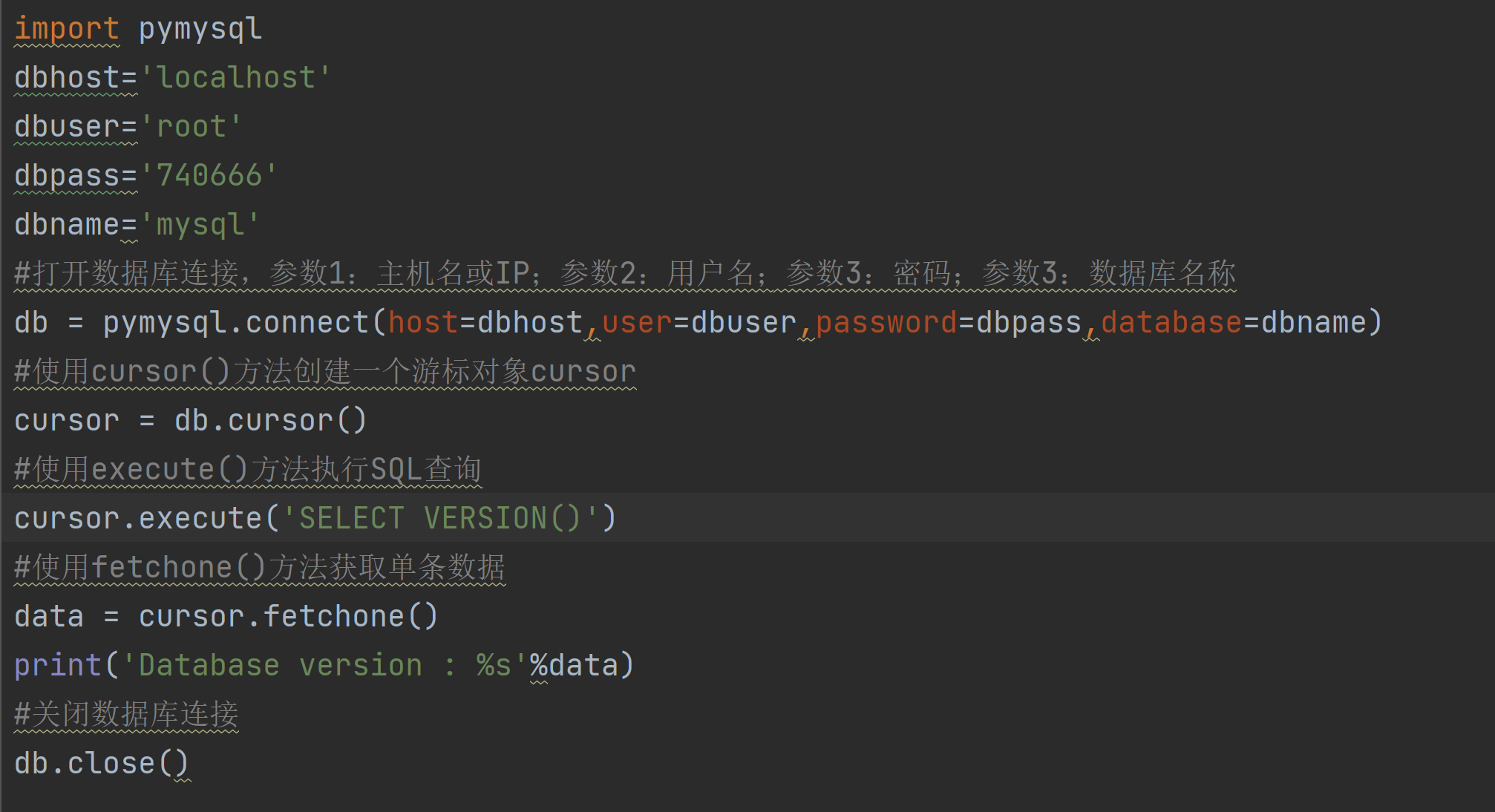
Task: Click the dbname variable assignment
Action: 66,224
